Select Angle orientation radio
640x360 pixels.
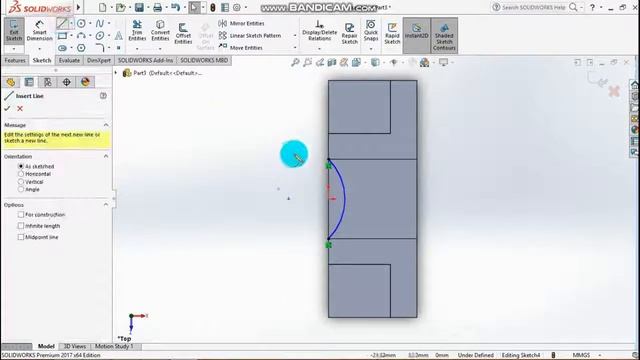pyautogui.click(x=21, y=189)
